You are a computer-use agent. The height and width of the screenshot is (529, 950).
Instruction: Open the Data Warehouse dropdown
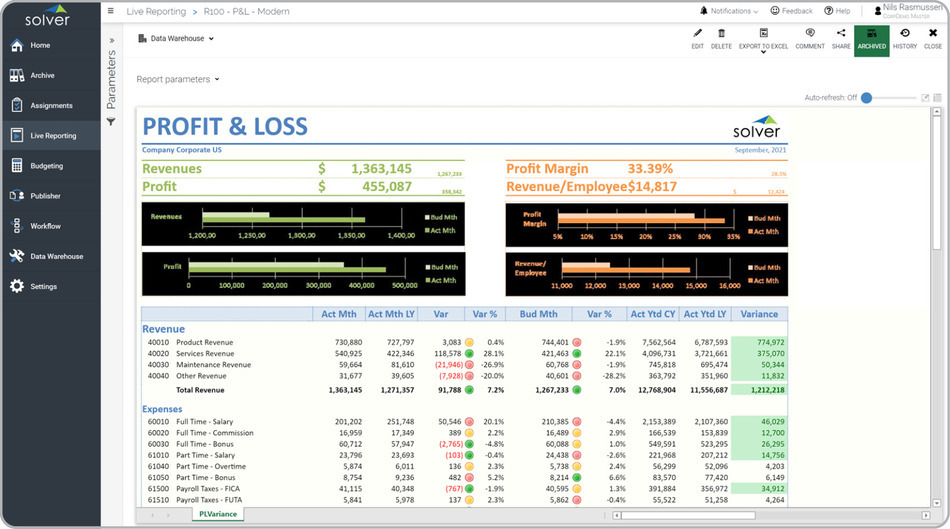point(176,39)
